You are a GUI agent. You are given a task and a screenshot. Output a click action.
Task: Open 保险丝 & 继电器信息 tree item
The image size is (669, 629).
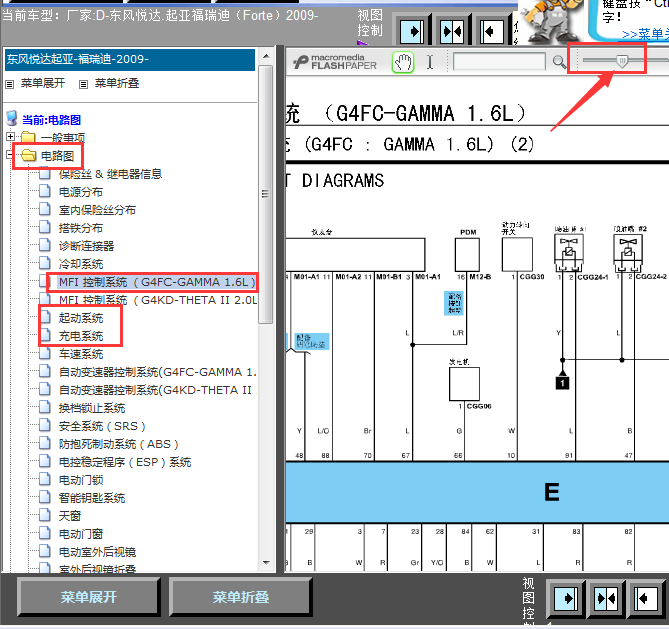click(111, 174)
